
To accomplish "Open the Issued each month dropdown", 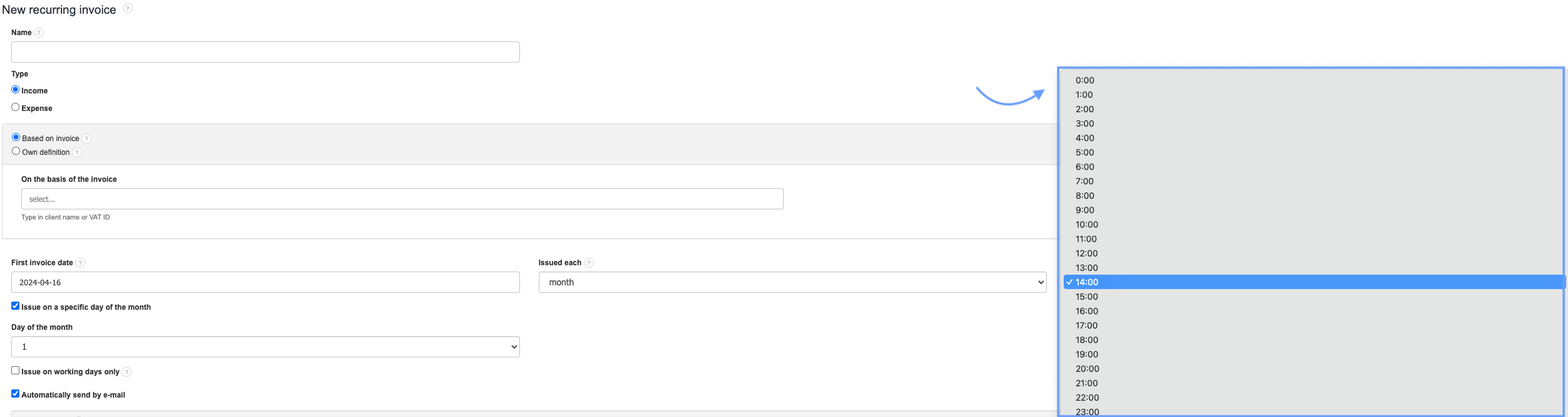I will click(x=792, y=282).
